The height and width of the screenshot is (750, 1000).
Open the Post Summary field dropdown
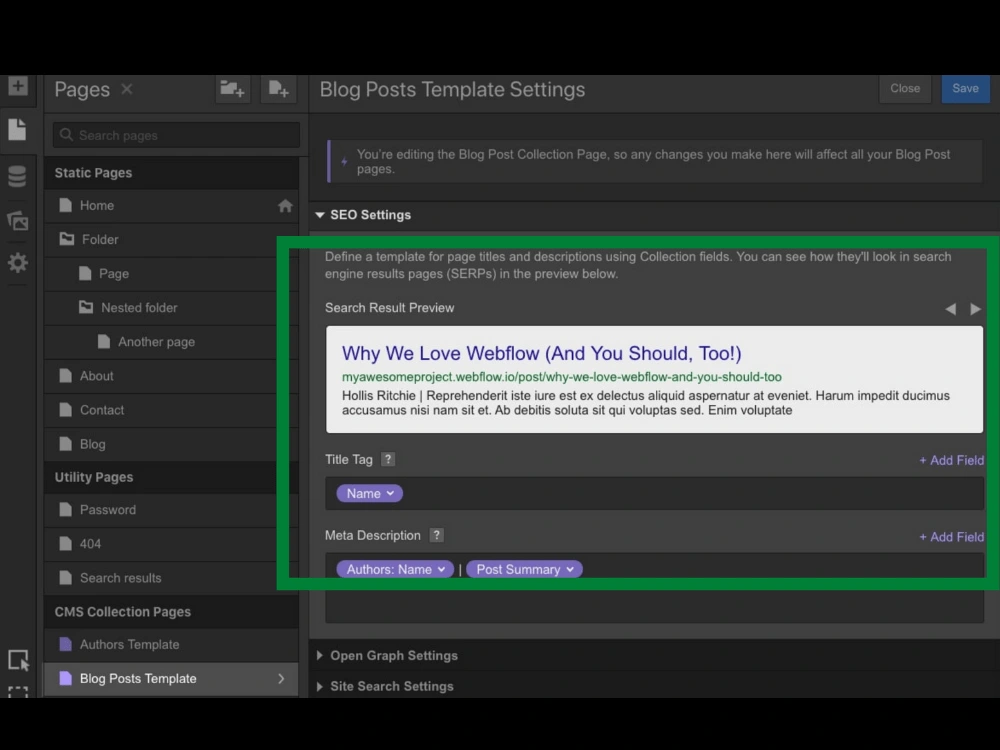coord(524,570)
